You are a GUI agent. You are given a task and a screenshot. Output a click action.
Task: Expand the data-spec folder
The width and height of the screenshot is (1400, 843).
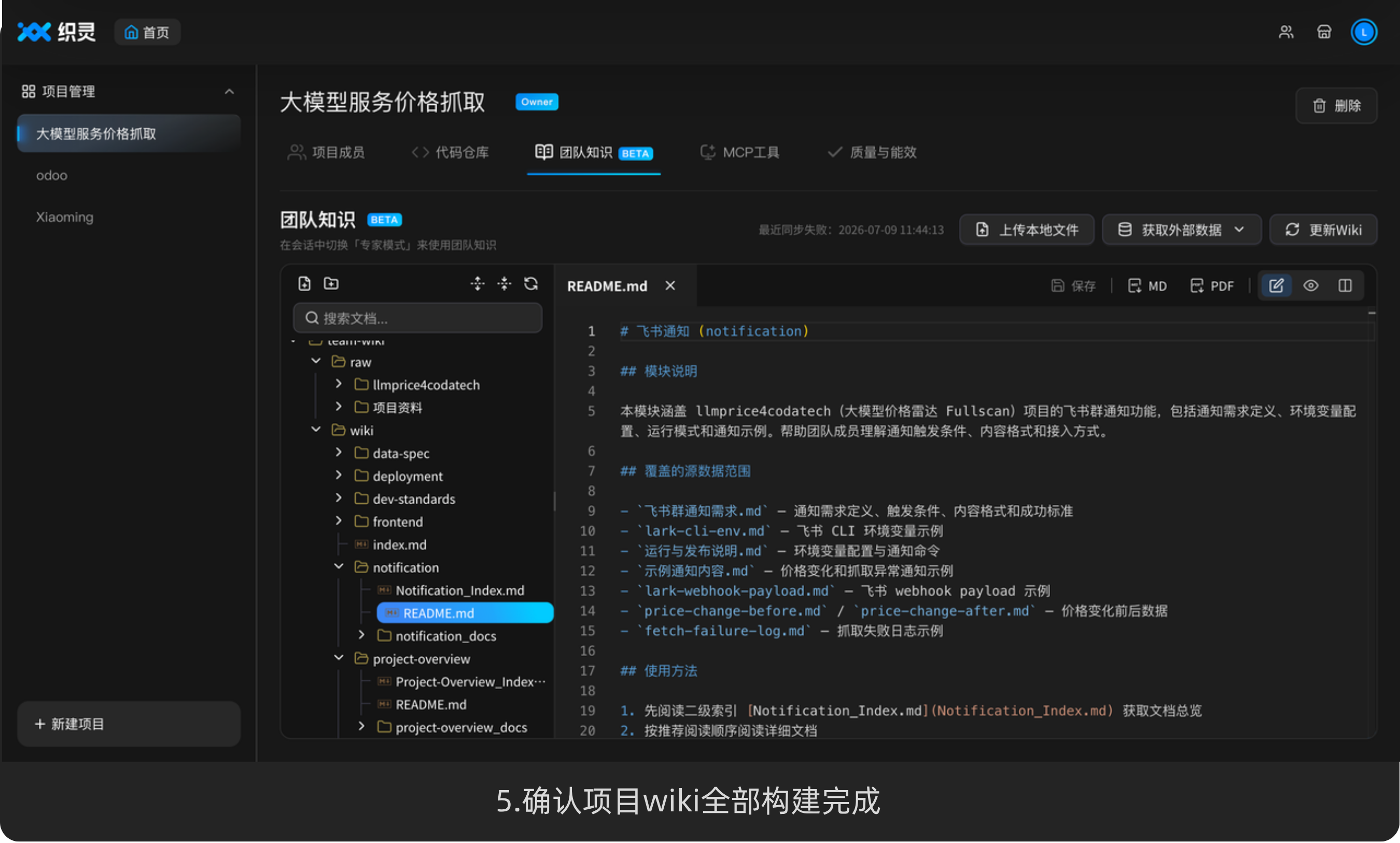click(x=339, y=452)
